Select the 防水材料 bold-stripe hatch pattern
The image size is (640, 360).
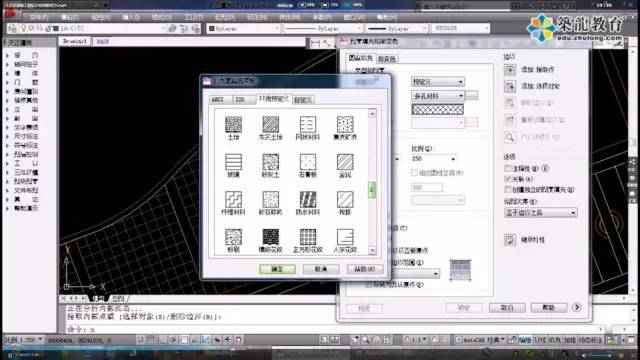pyautogui.click(x=308, y=200)
